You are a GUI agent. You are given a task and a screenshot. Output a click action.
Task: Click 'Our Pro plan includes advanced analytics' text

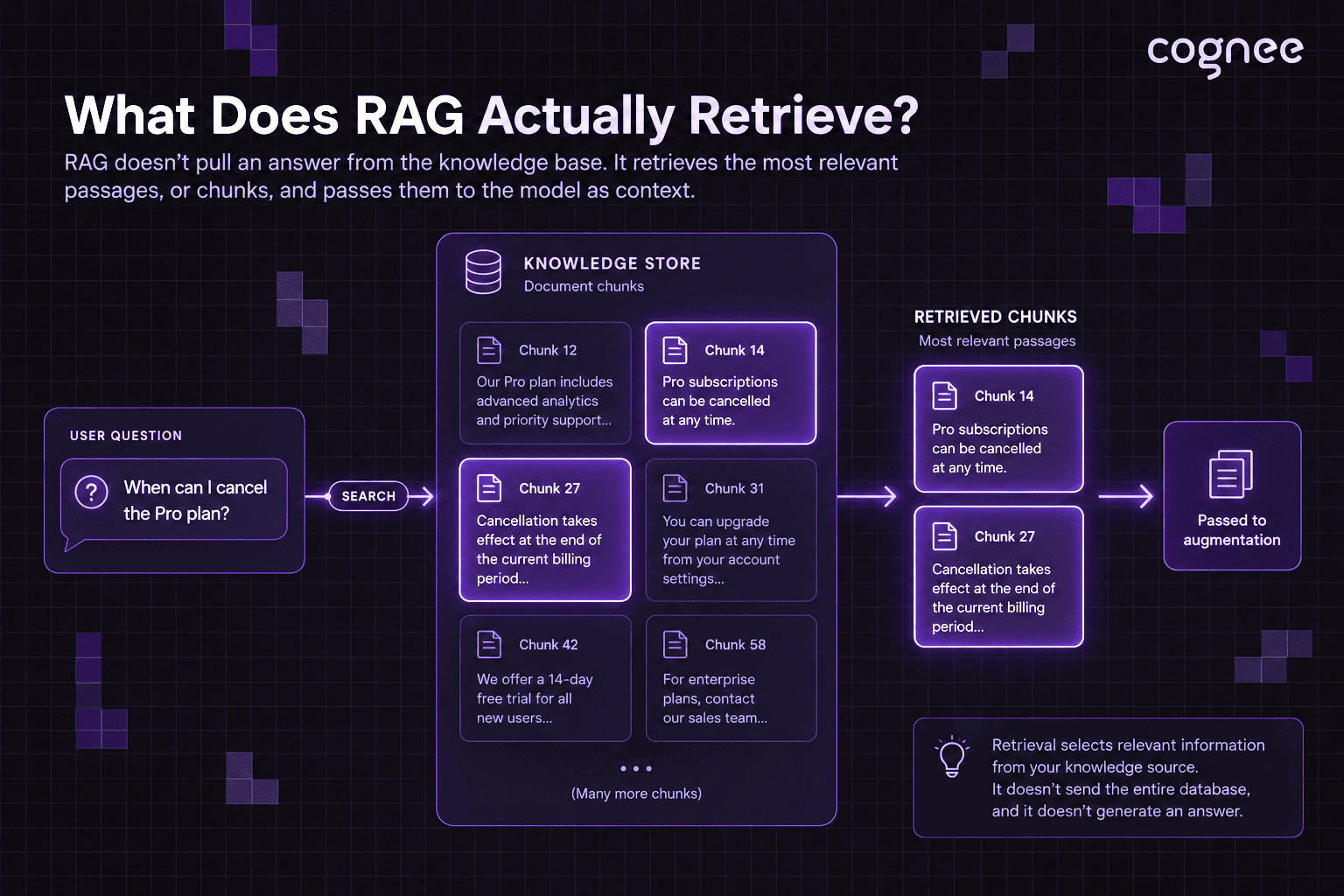coord(544,401)
